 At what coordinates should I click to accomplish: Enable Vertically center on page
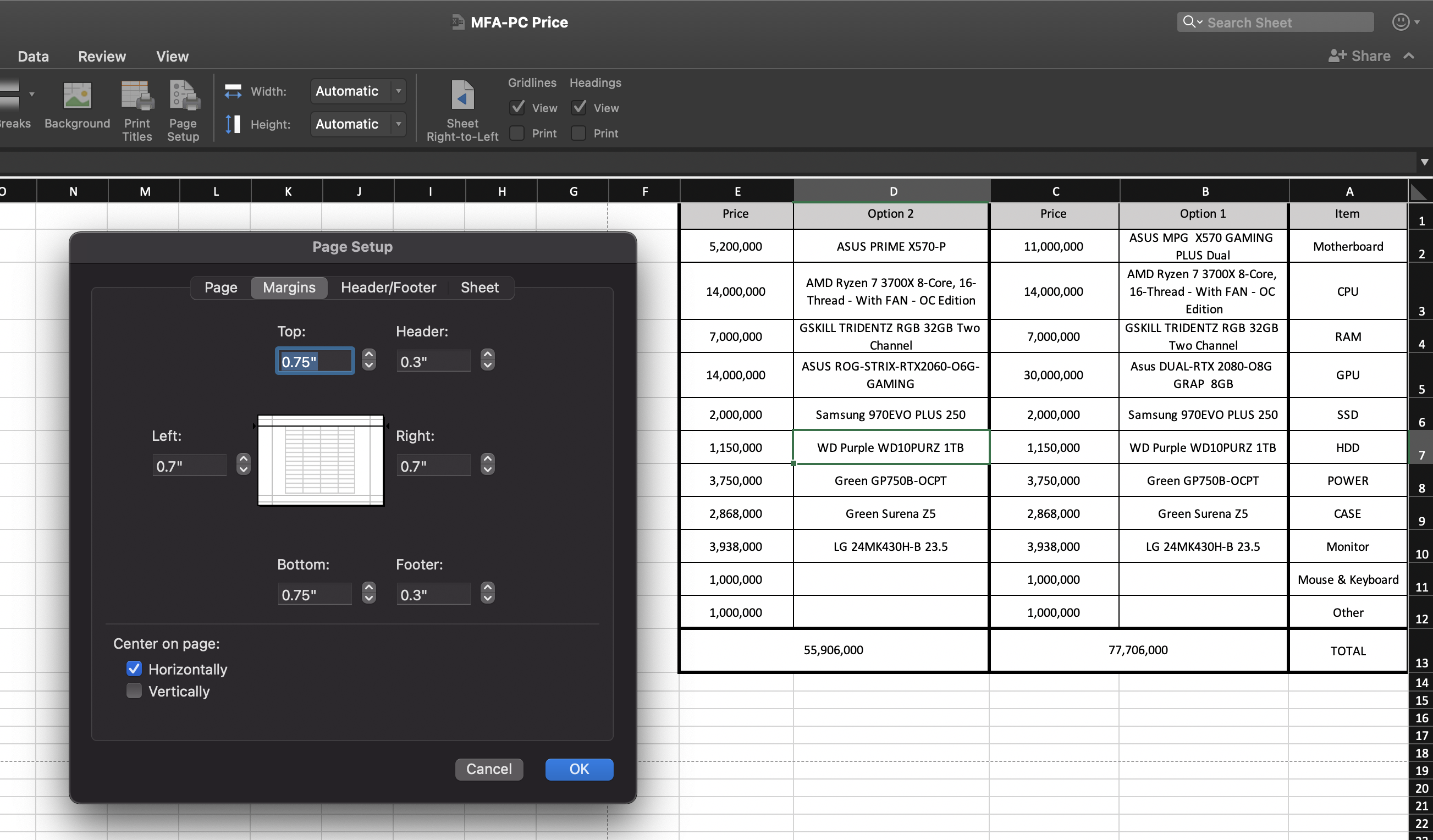[134, 690]
